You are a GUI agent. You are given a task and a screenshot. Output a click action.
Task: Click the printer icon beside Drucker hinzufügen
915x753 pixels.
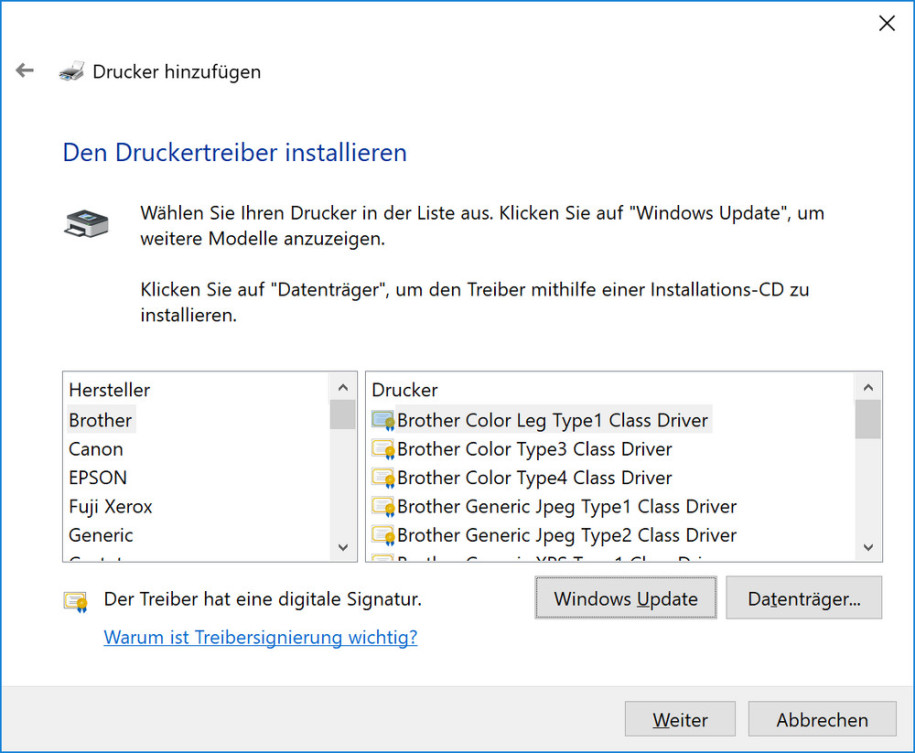click(x=72, y=71)
